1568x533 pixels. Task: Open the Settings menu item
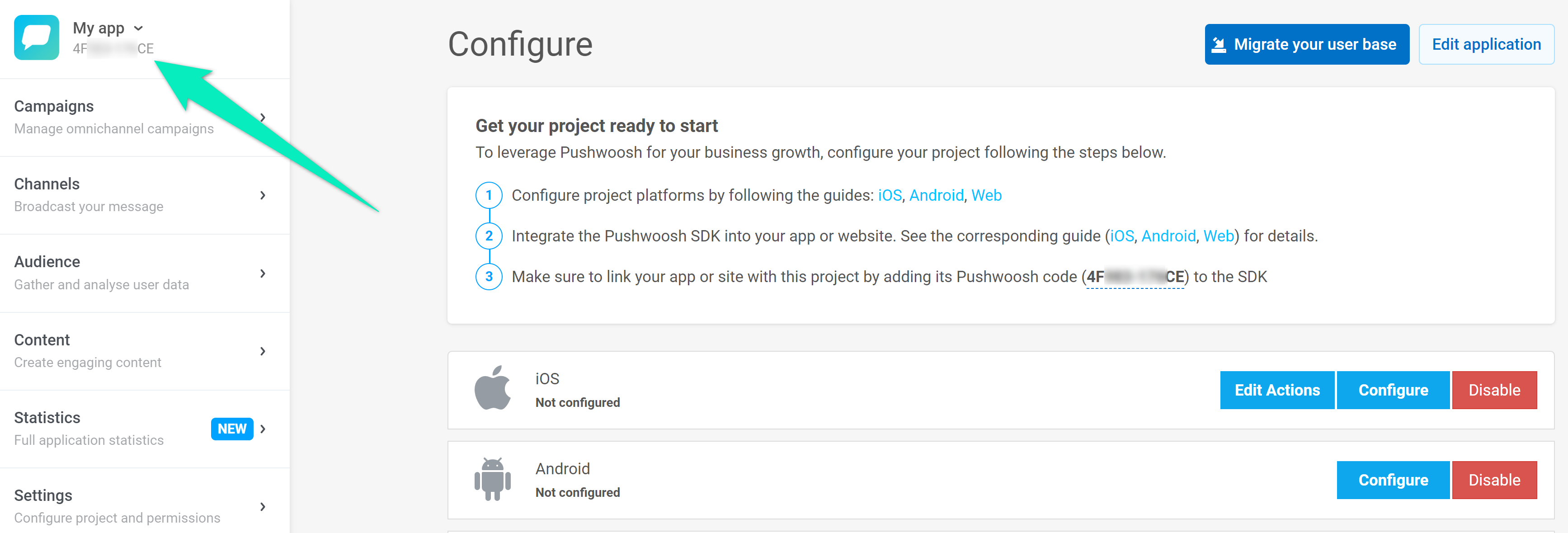43,495
